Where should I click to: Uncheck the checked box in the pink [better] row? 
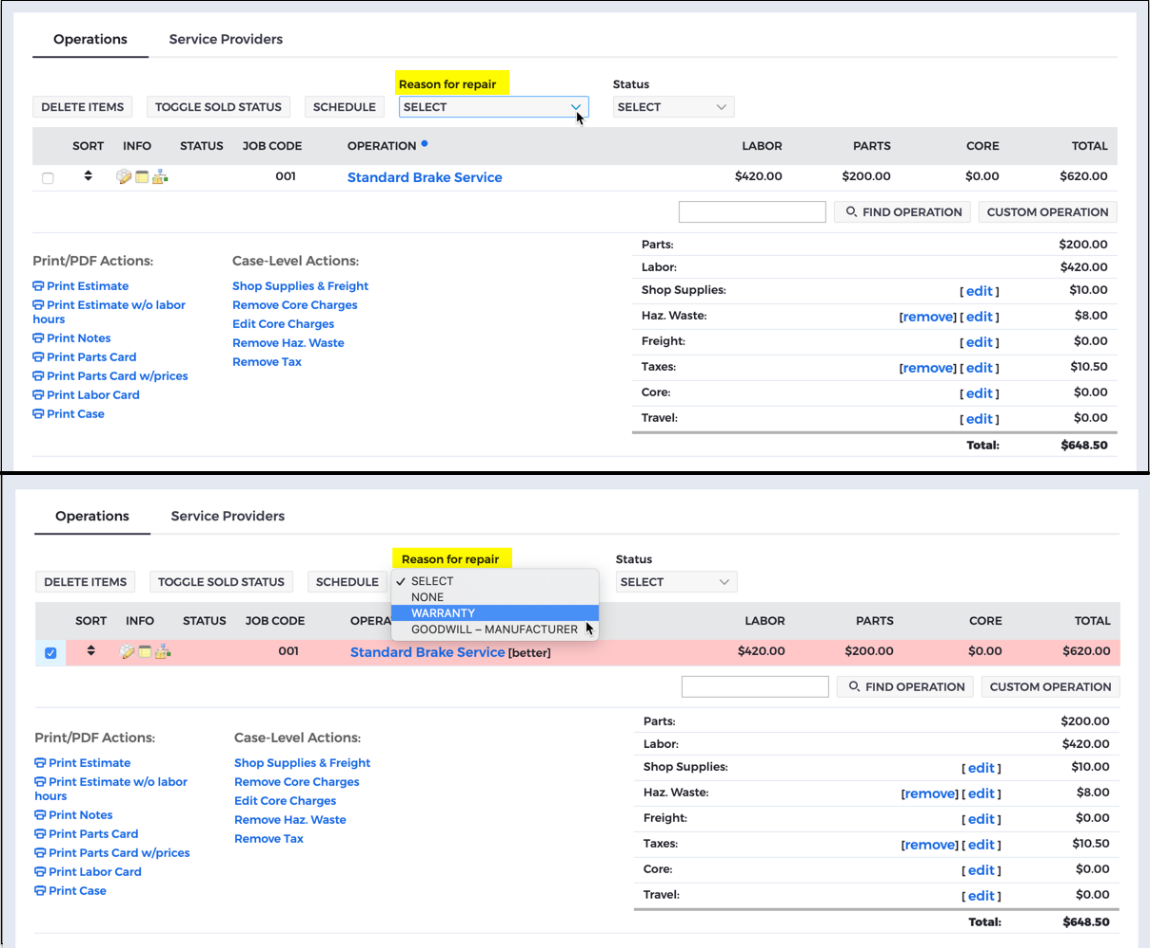pyautogui.click(x=51, y=653)
